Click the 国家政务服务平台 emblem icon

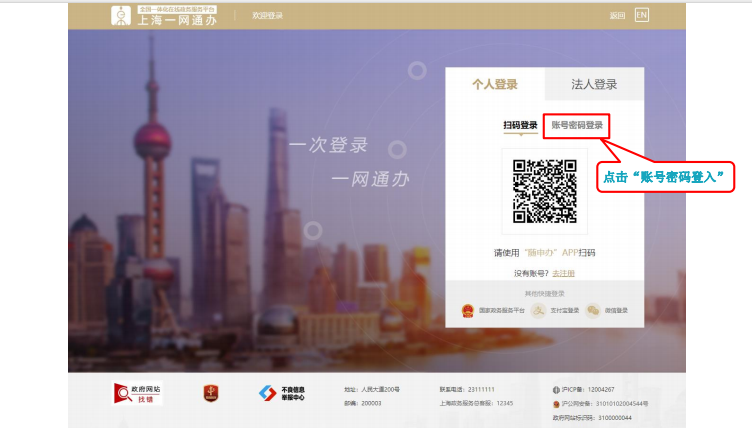coord(467,310)
